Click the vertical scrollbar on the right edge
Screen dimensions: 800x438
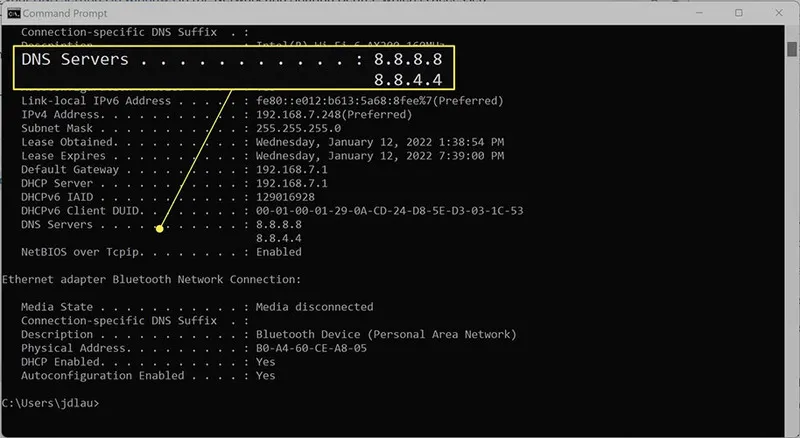pyautogui.click(x=792, y=200)
